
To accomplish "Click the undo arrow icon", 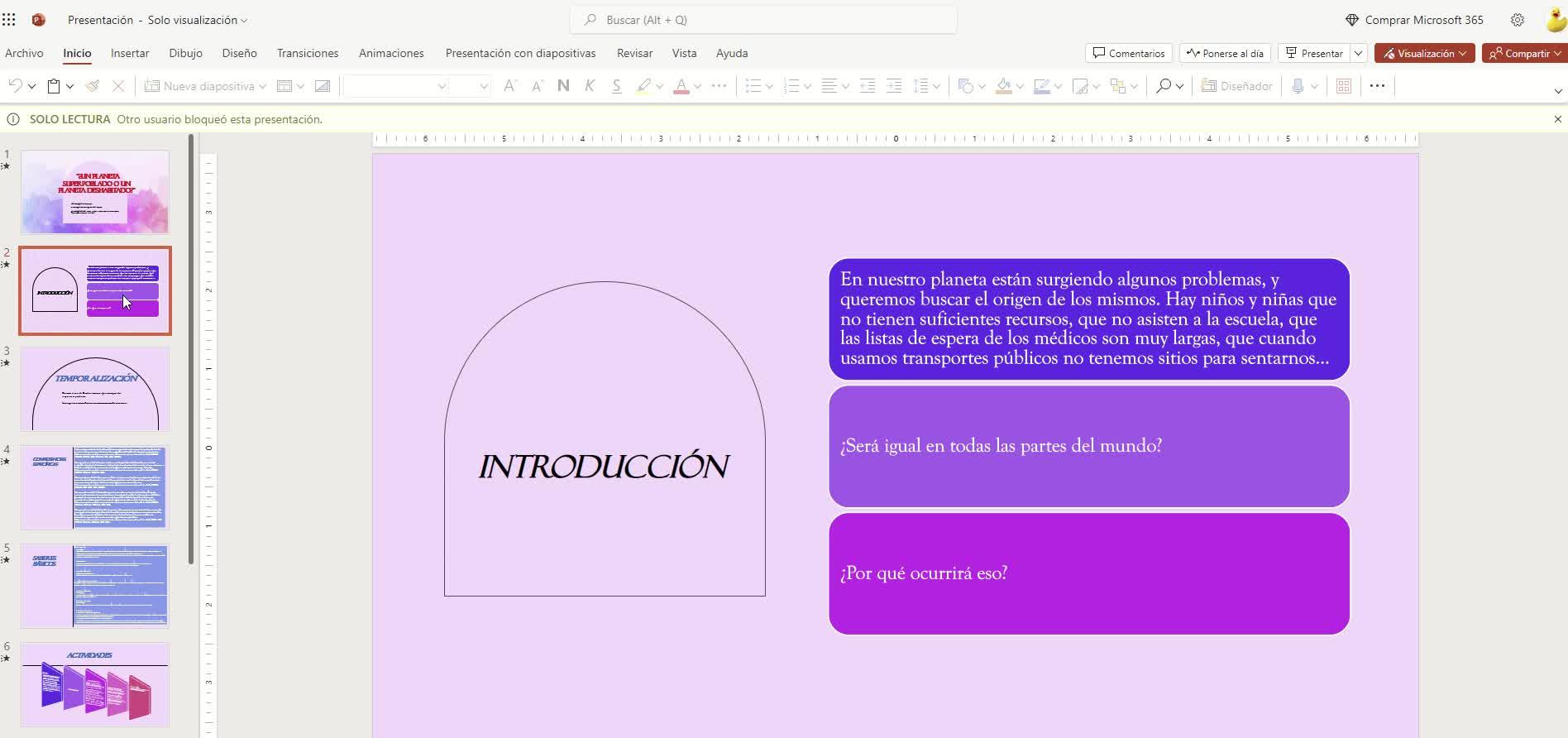I will (x=15, y=86).
